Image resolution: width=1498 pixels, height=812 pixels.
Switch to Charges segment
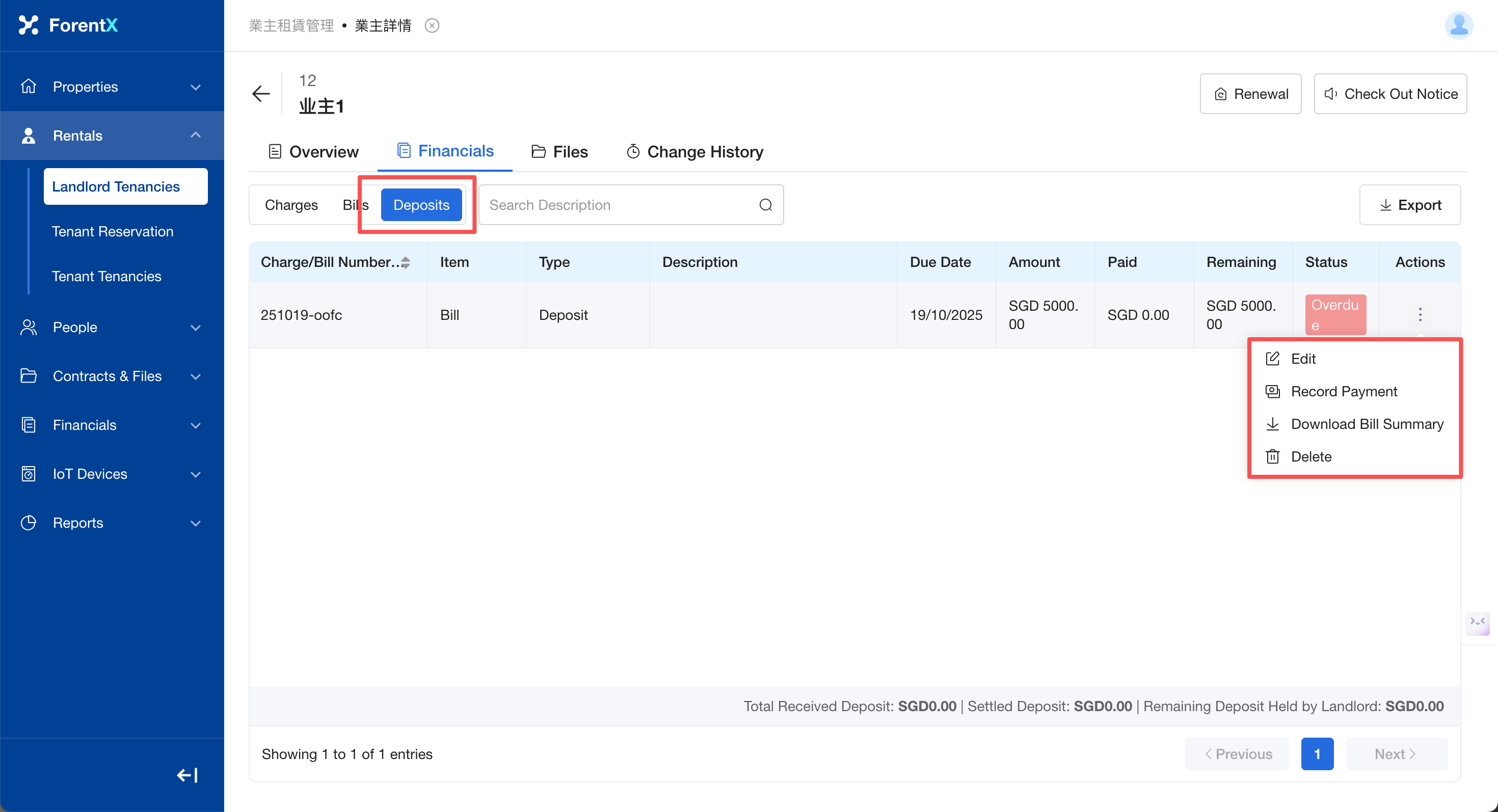point(291,205)
